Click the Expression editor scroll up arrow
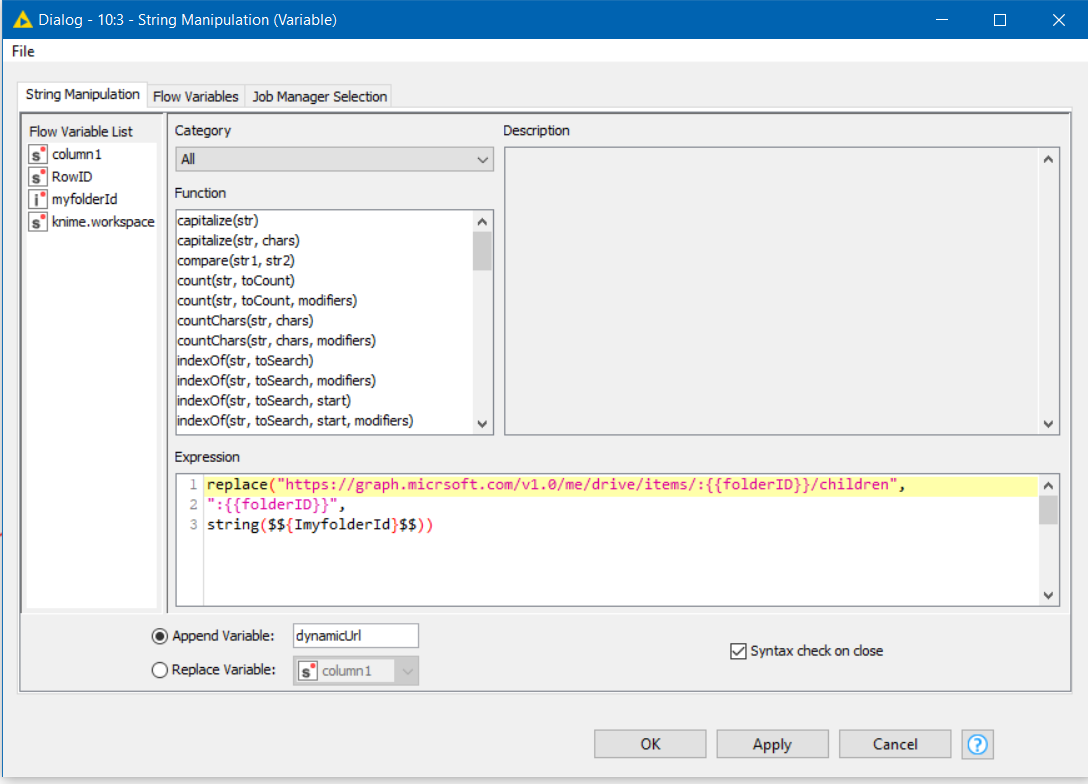Image resolution: width=1088 pixels, height=784 pixels. pyautogui.click(x=1048, y=486)
